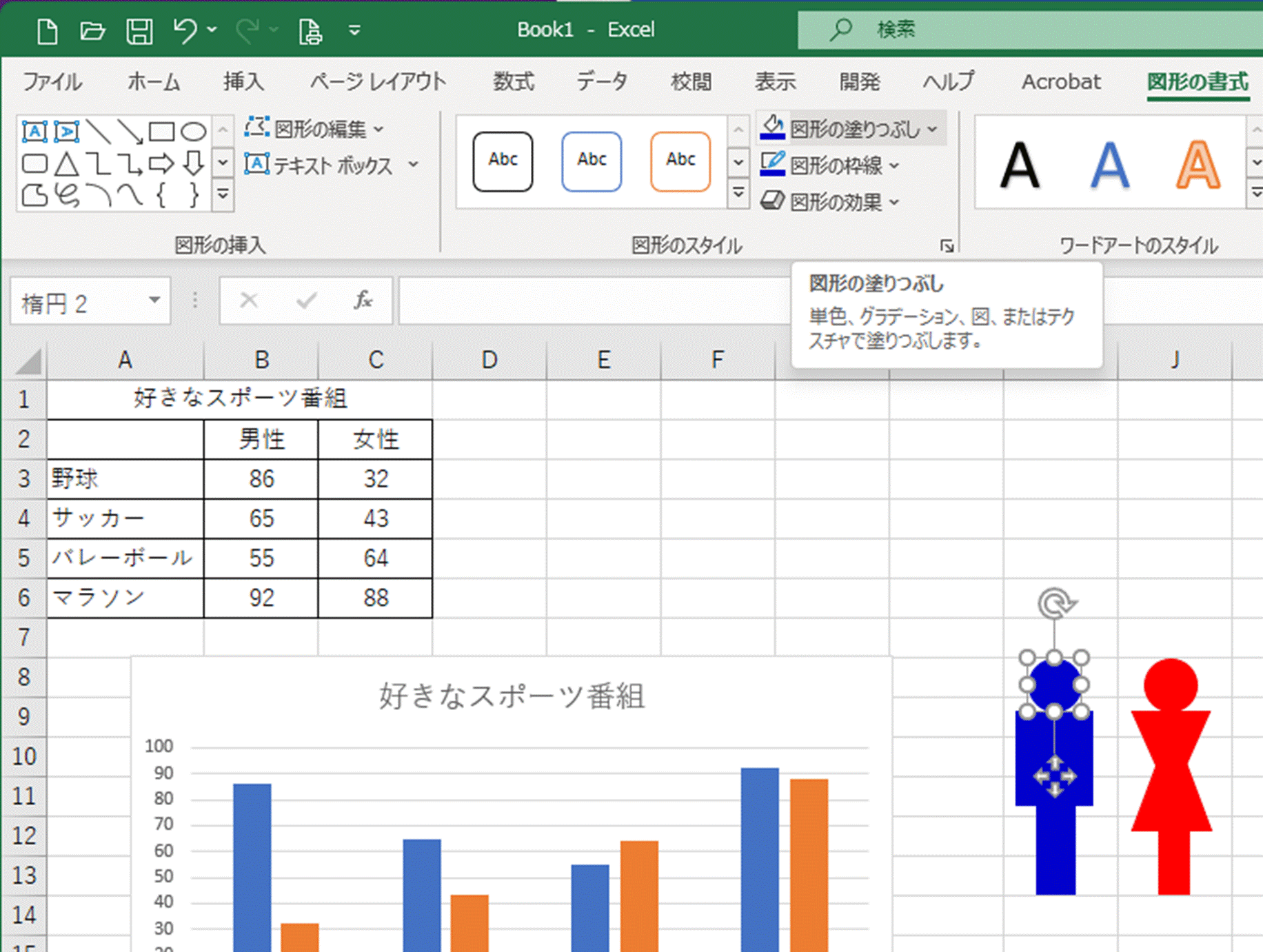This screenshot has width=1263, height=952.
Task: Select the rounded rectangle shape
Action: (34, 163)
